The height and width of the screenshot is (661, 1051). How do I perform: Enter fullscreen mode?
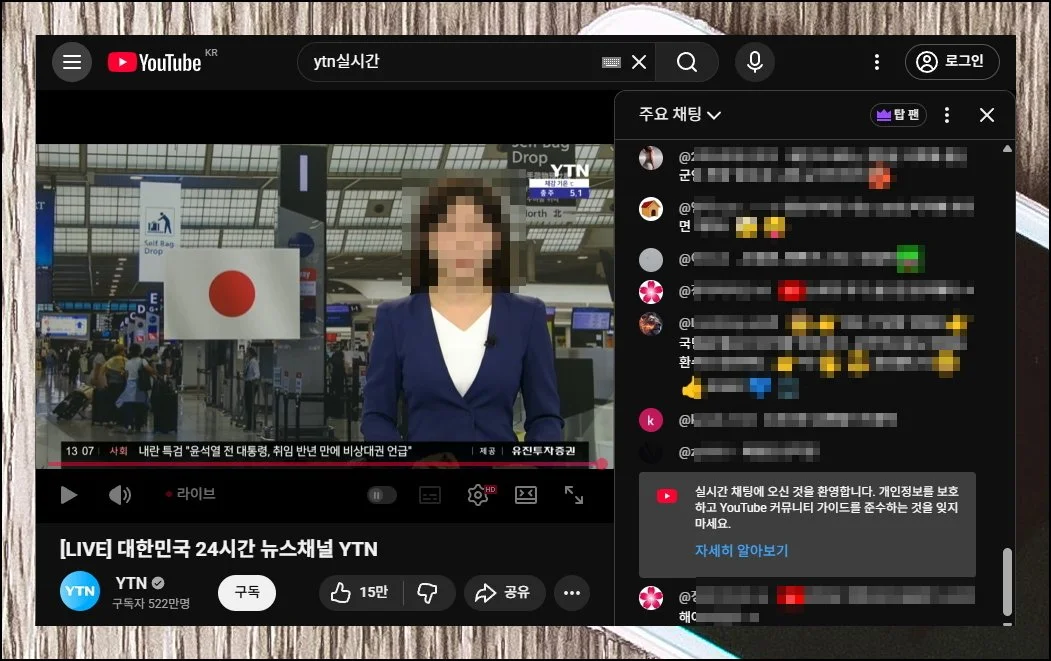[x=574, y=494]
